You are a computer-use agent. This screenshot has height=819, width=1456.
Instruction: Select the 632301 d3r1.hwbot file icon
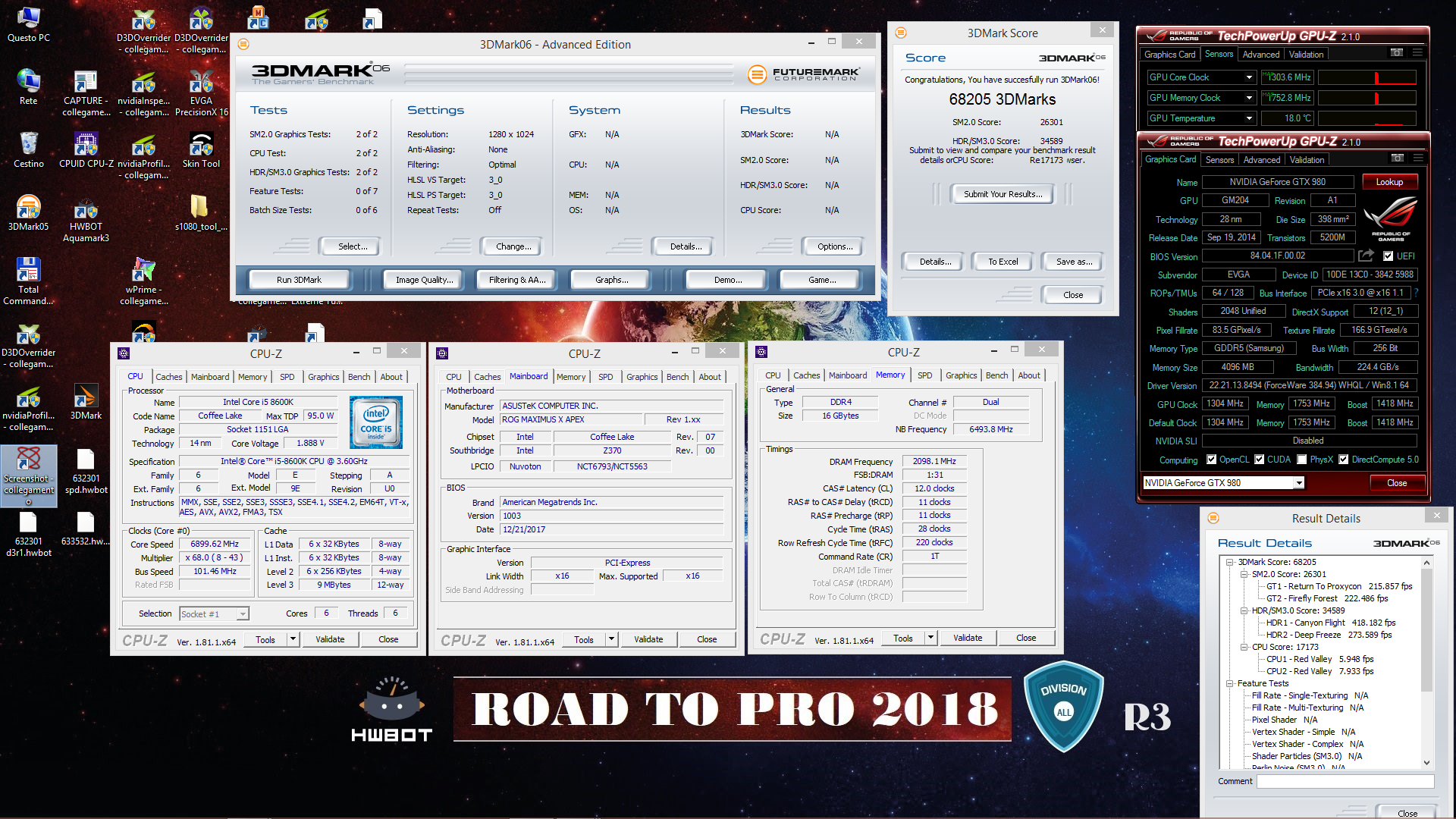click(x=28, y=533)
